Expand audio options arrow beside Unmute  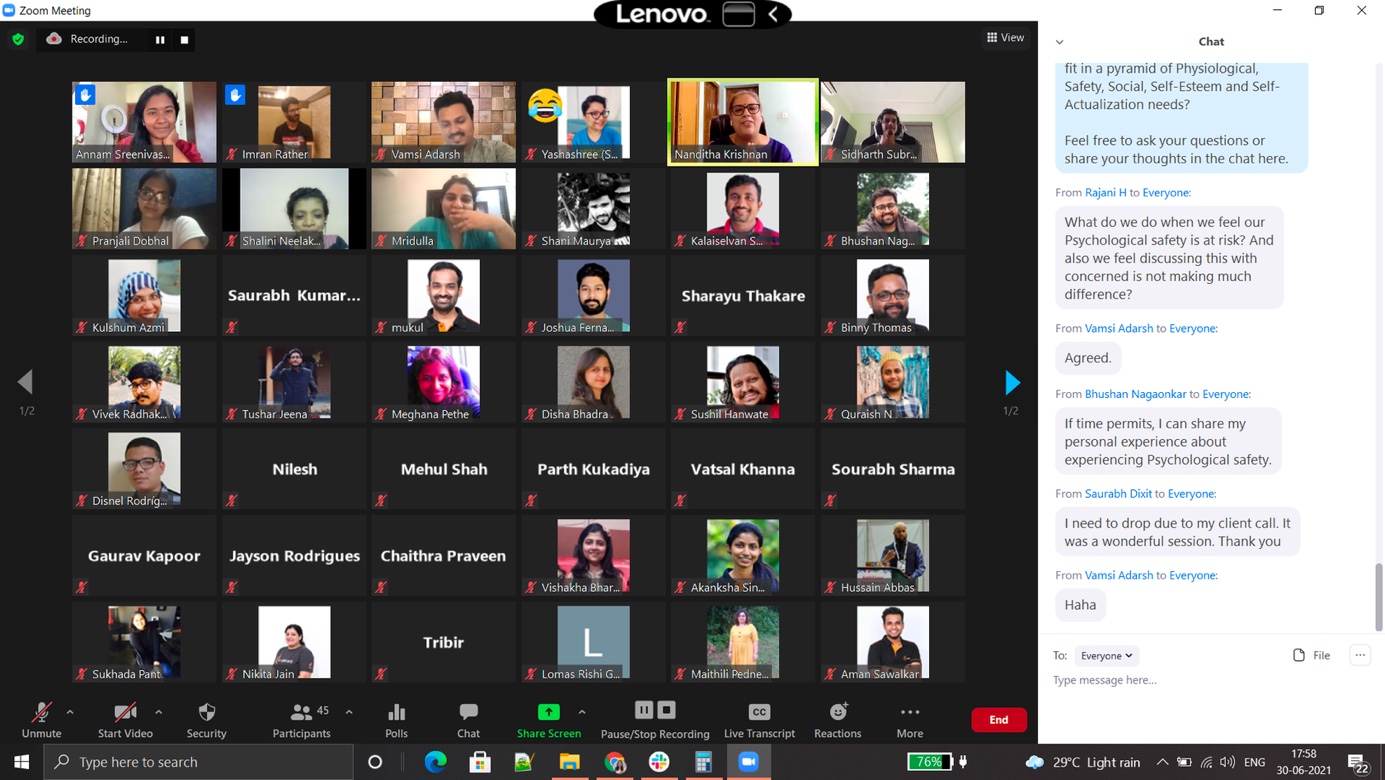(x=70, y=712)
